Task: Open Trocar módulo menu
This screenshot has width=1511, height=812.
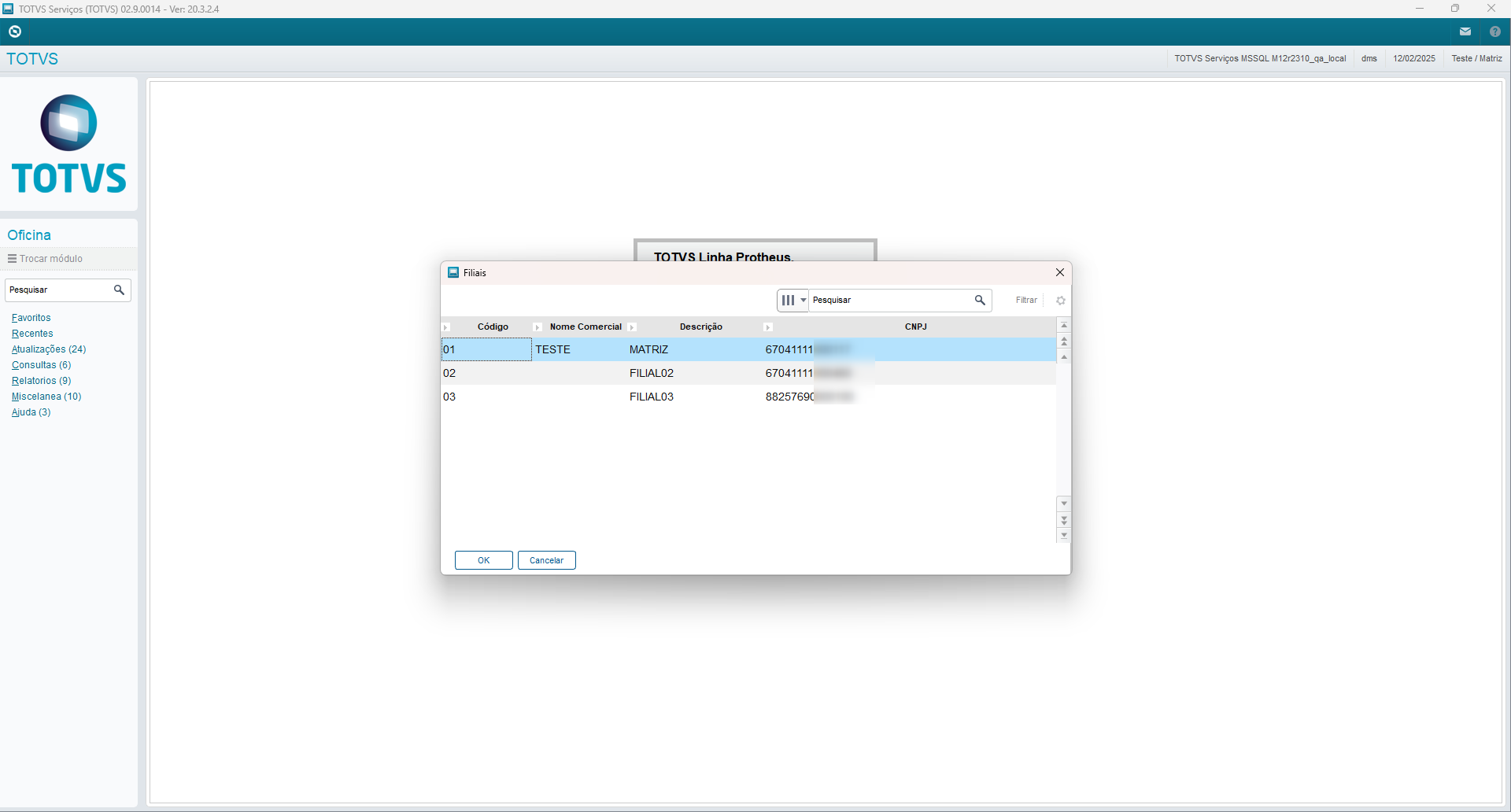Action: click(x=45, y=259)
